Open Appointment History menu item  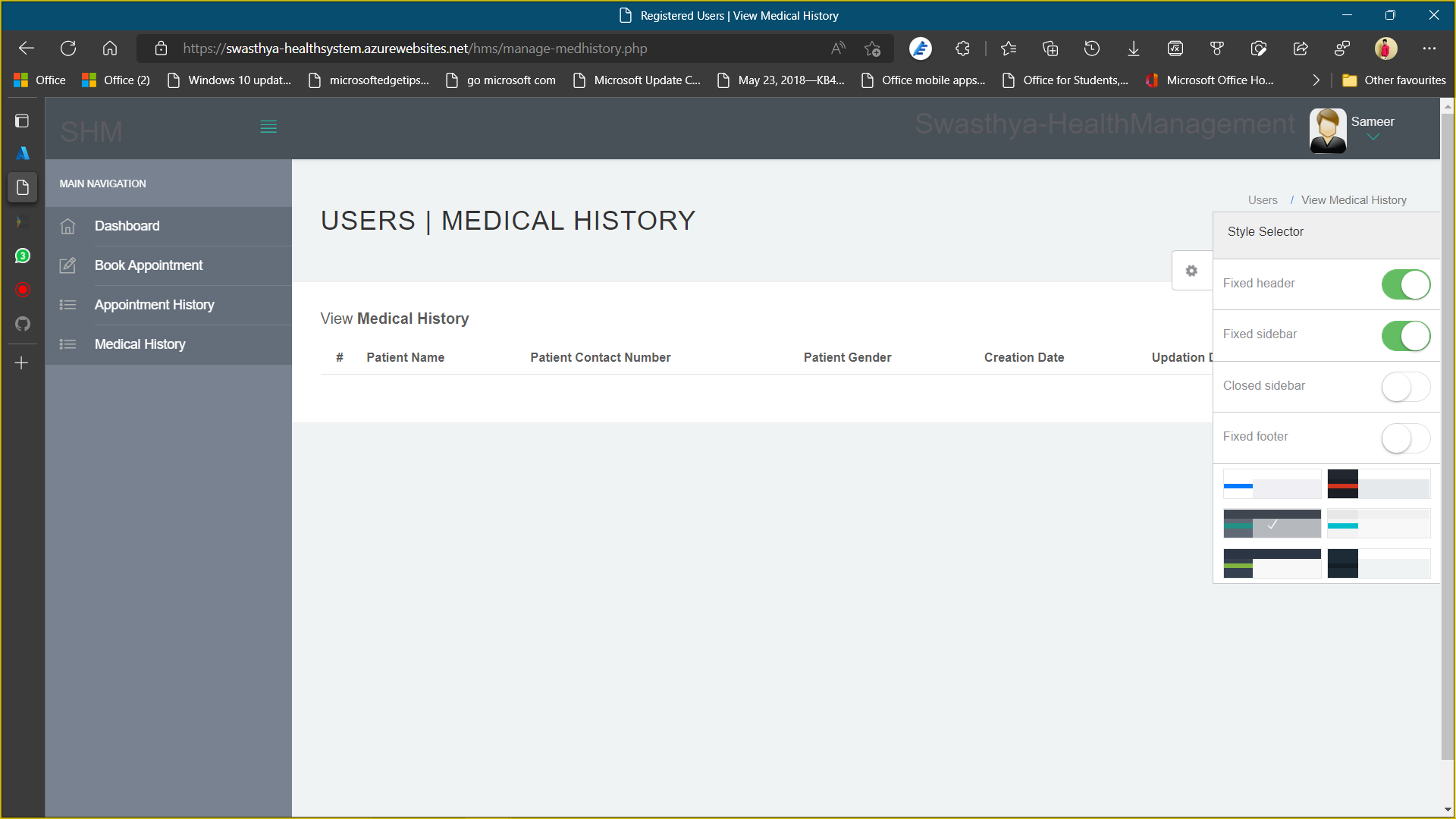coord(168,305)
